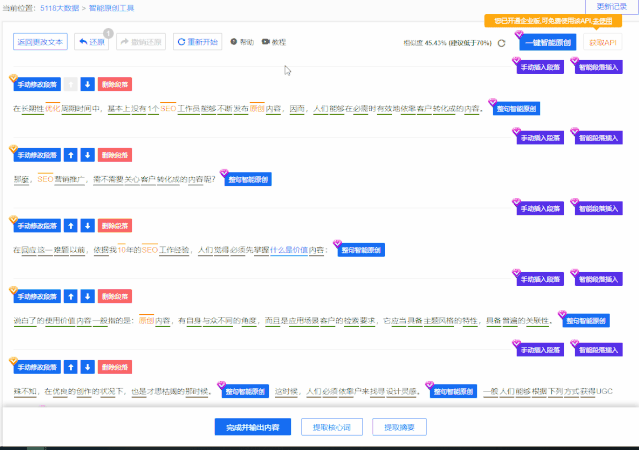Move up the paragraph starting '那么，SEO营销推广'

point(71,155)
